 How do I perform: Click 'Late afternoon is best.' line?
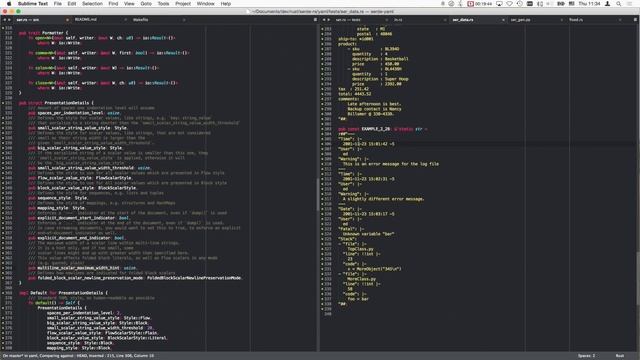[374, 104]
